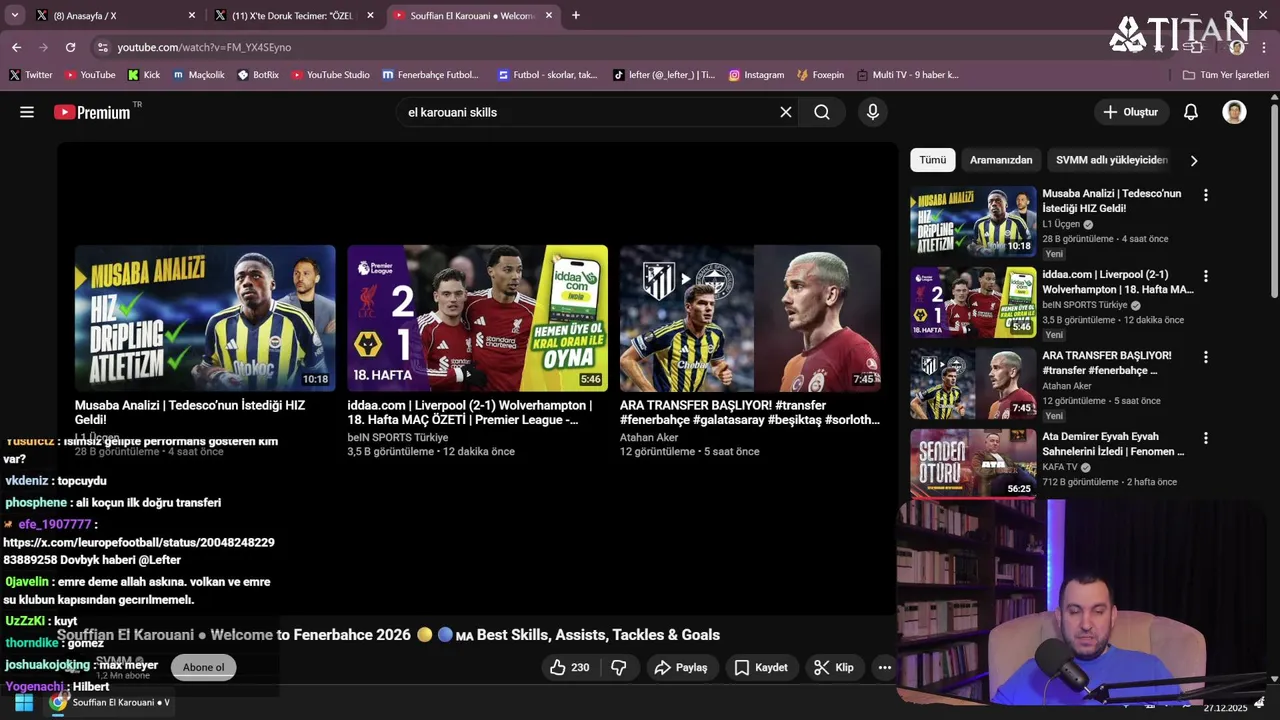Open the YouTube guide hamburger menu
The width and height of the screenshot is (1280, 720).
pos(27,112)
